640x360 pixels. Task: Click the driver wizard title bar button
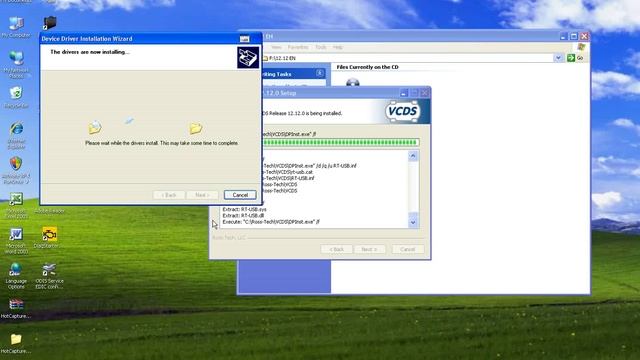[x=244, y=39]
